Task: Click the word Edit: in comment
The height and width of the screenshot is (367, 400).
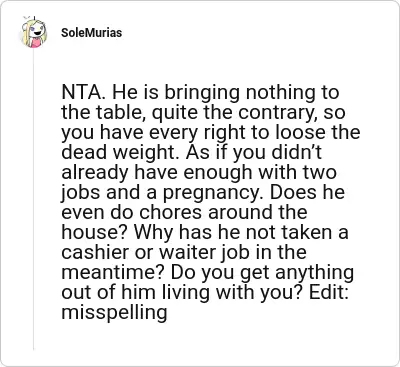Action: click(x=328, y=292)
